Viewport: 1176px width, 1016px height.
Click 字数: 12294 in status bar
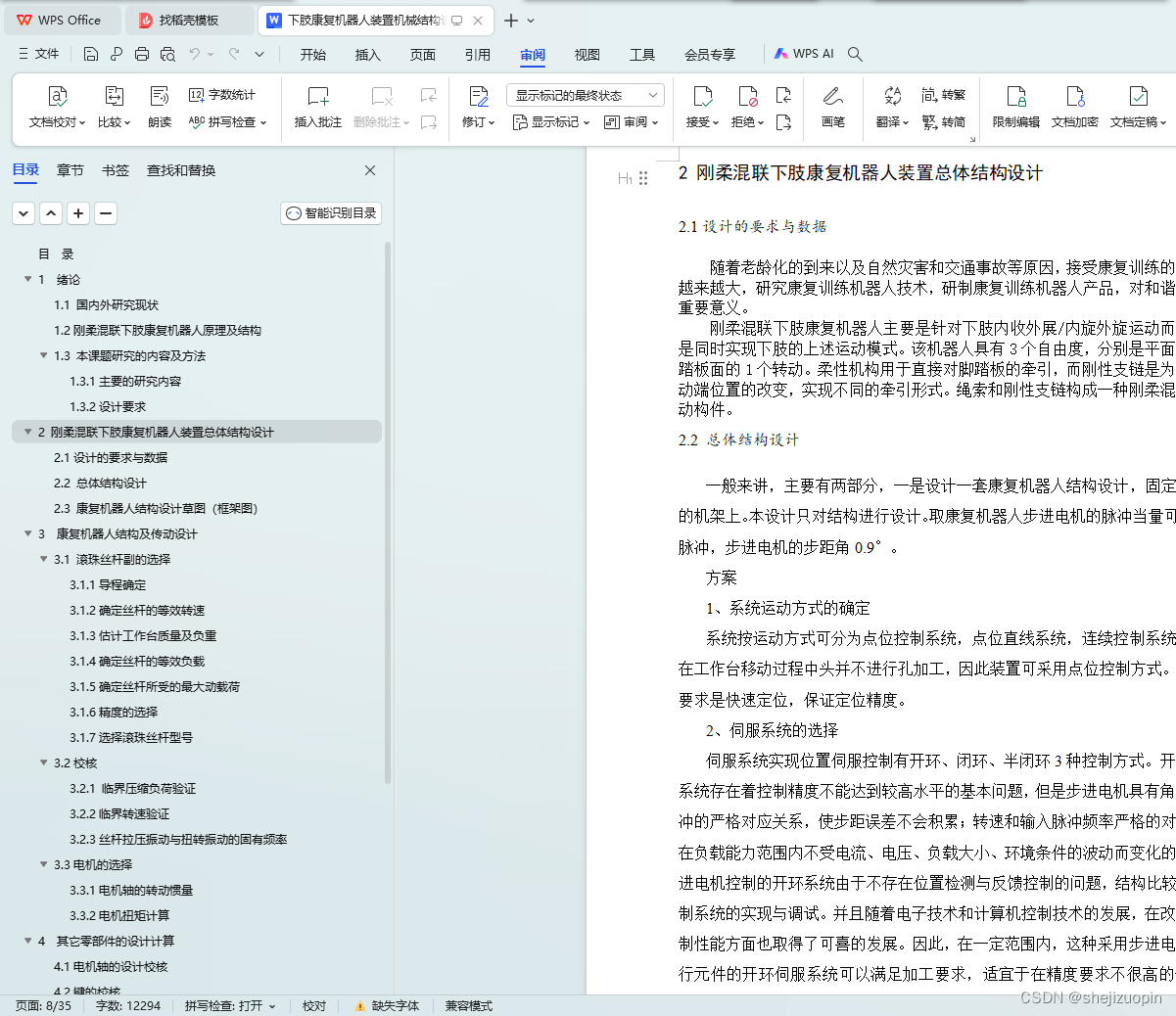128,1005
